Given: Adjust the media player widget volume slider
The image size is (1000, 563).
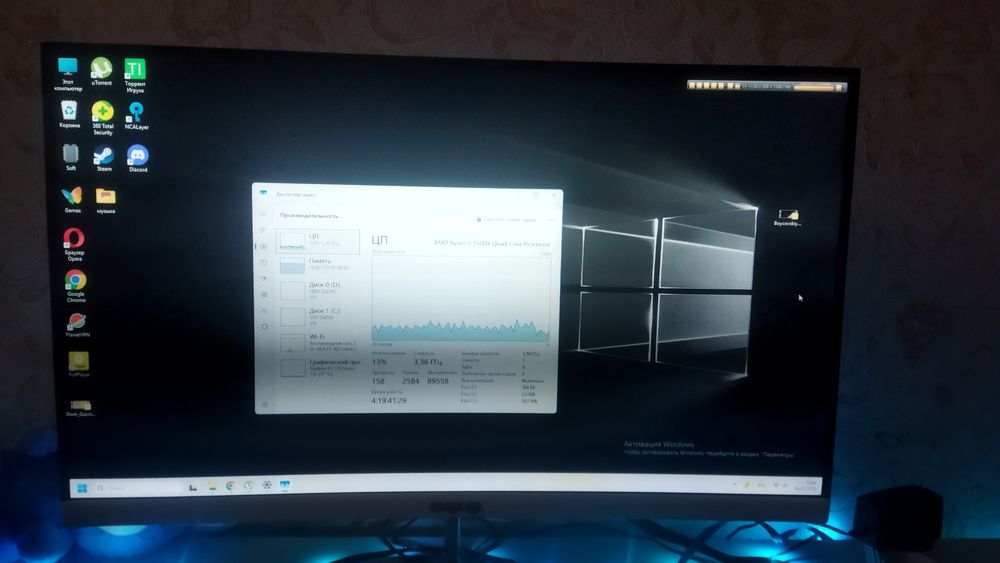Looking at the screenshot, I should [x=813, y=87].
